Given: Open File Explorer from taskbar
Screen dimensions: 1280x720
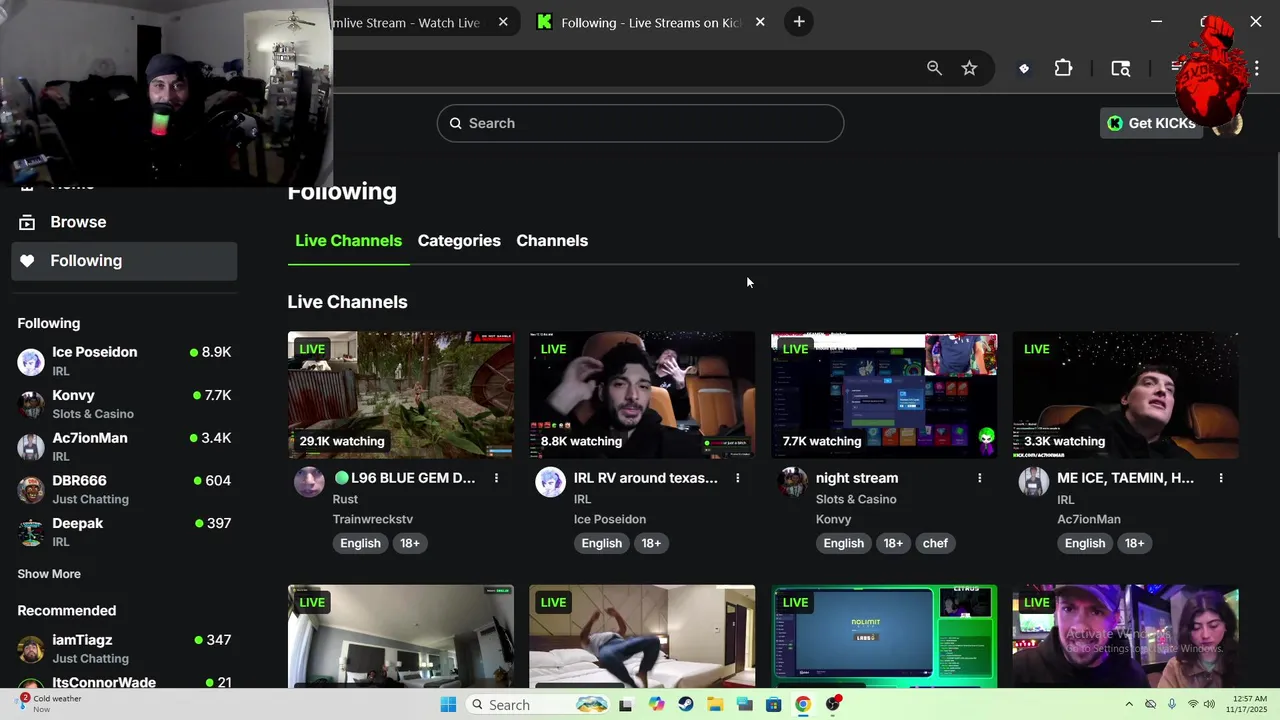Looking at the screenshot, I should tap(715, 705).
